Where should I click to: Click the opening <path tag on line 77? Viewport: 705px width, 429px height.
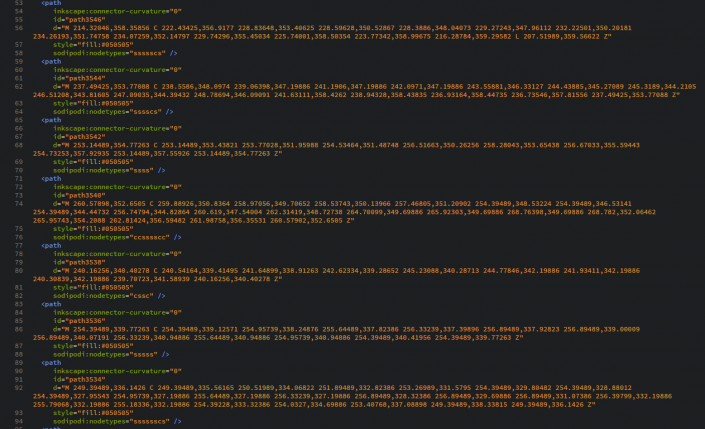click(51, 246)
